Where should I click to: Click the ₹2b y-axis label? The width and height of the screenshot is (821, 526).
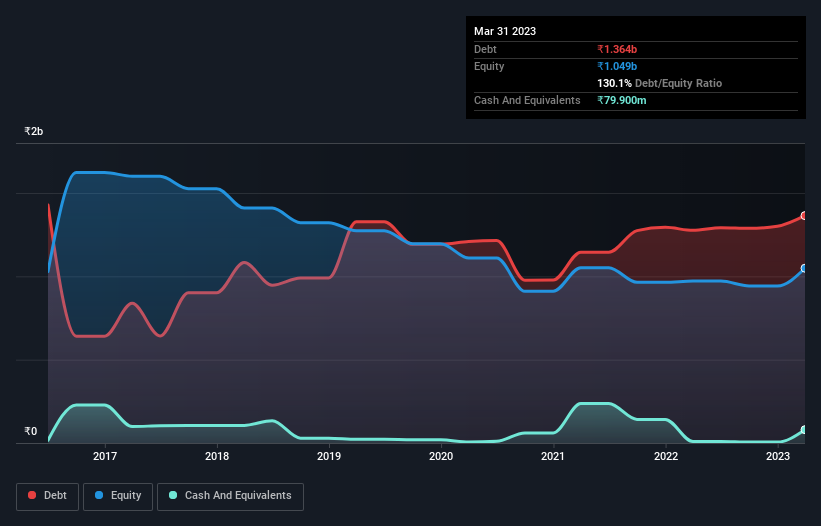pos(34,131)
